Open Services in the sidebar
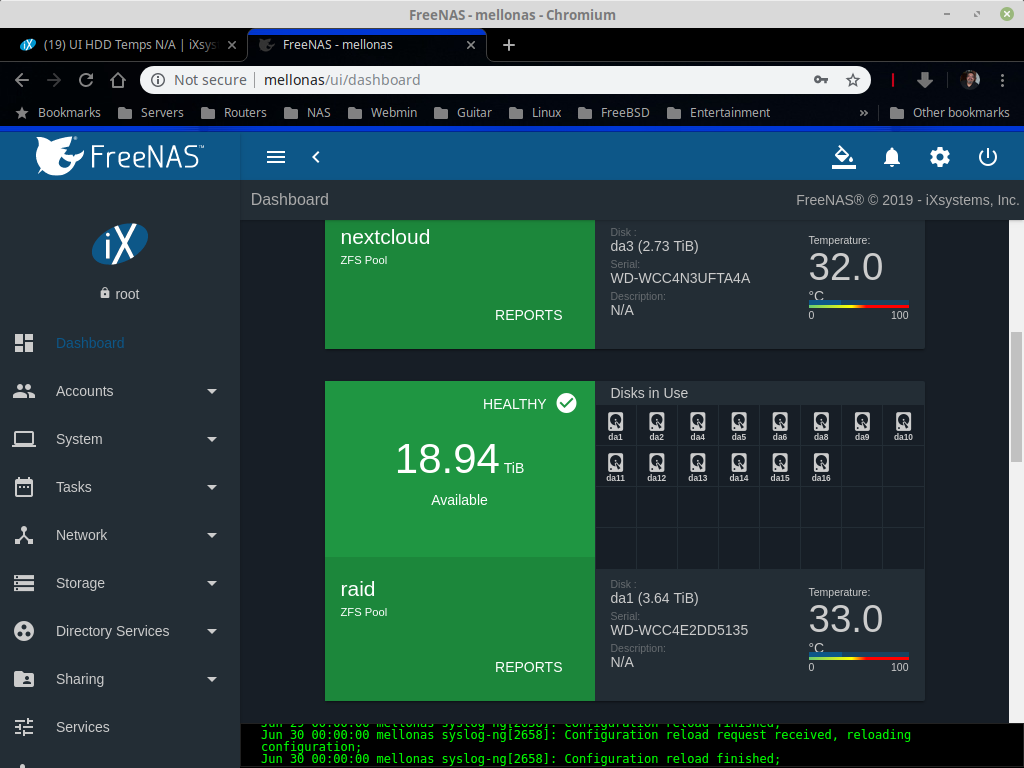This screenshot has height=768, width=1024. point(120,727)
